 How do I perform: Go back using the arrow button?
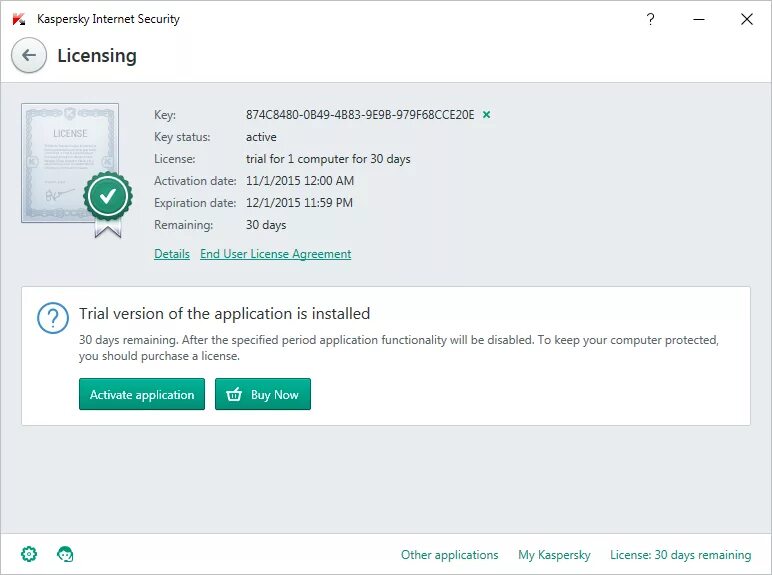pos(29,55)
